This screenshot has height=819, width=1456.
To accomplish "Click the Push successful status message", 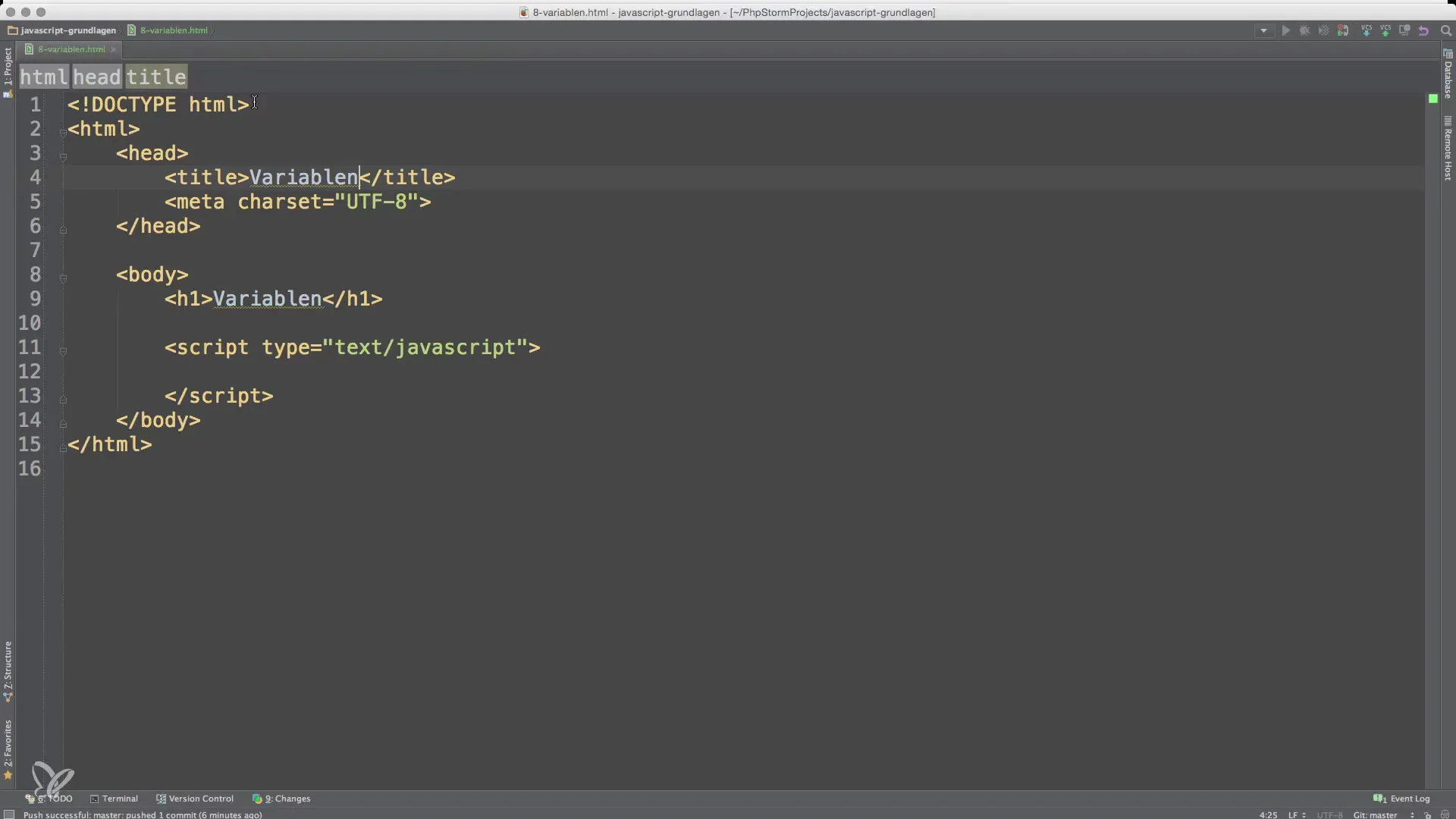I will coord(143,814).
